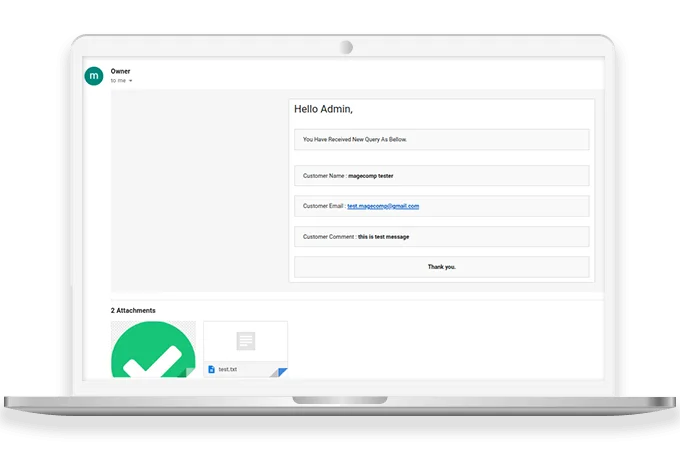
Task: Click the 'to me' recipient text
Action: click(118, 81)
